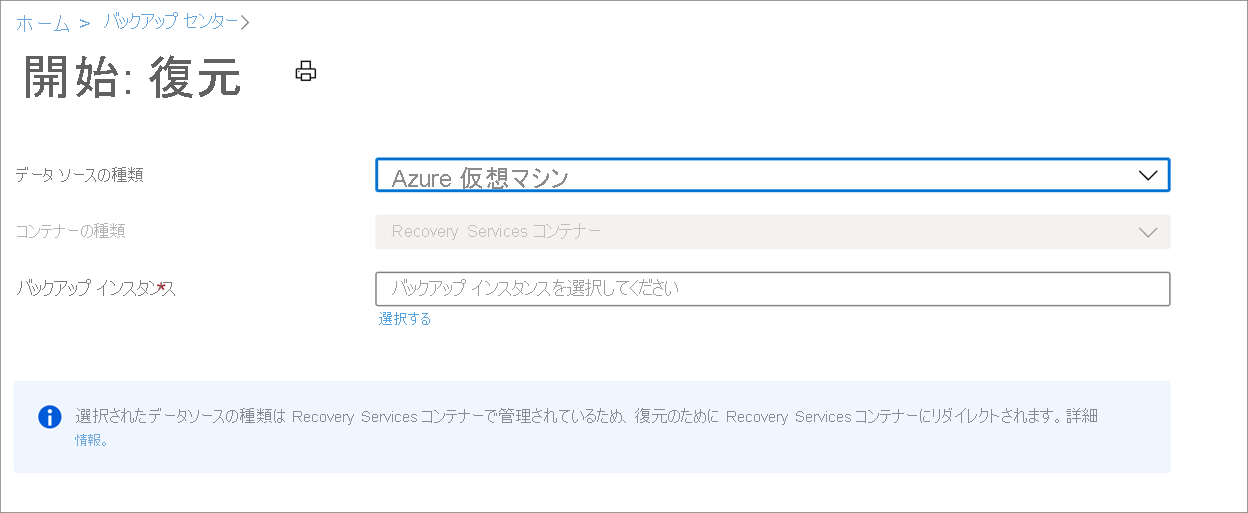The height and width of the screenshot is (513, 1248).
Task: Click the コンテナーの種類 label
Action: 70,231
